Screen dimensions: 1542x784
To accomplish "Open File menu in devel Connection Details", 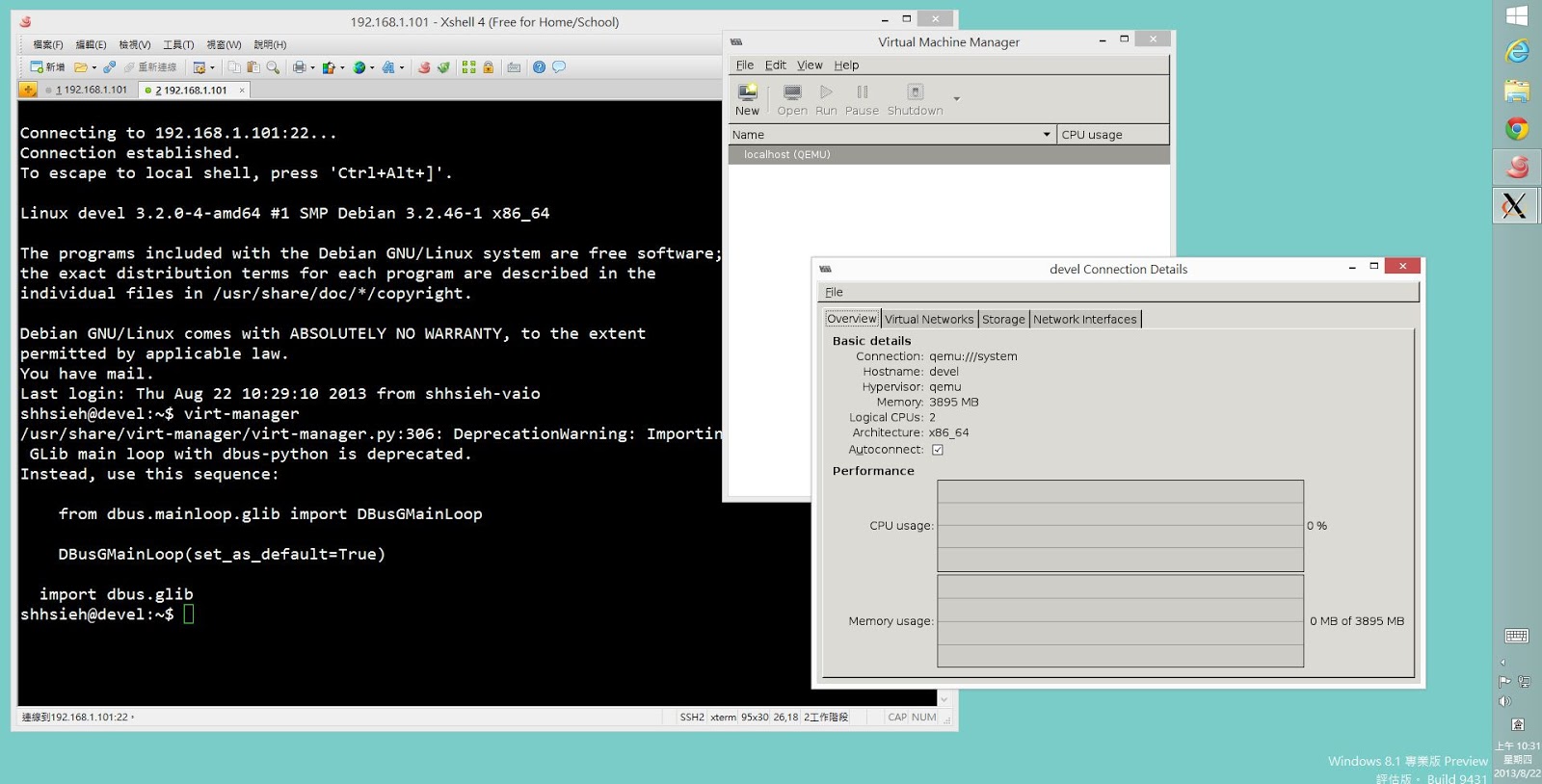I will 834,292.
